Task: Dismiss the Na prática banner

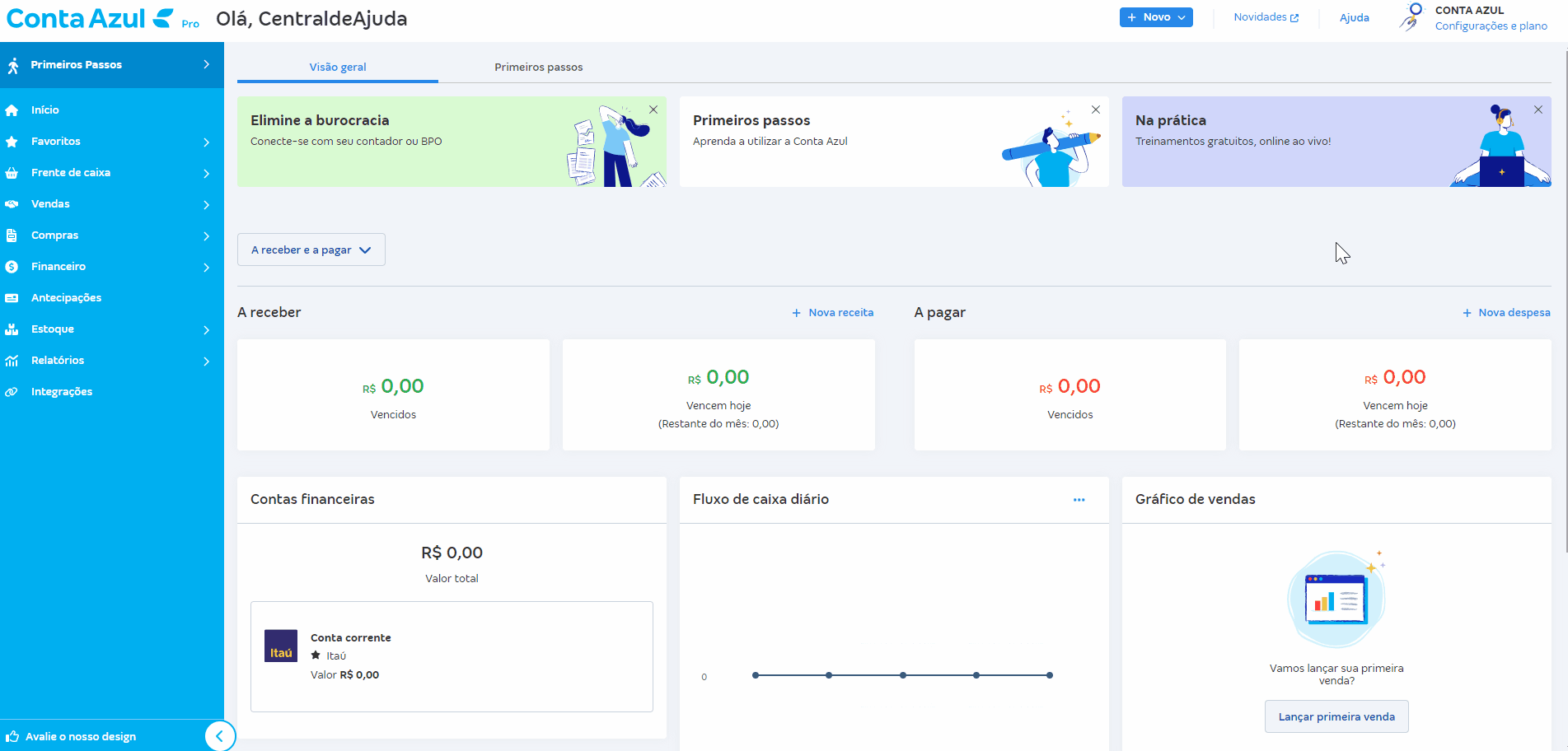Action: 1538,110
